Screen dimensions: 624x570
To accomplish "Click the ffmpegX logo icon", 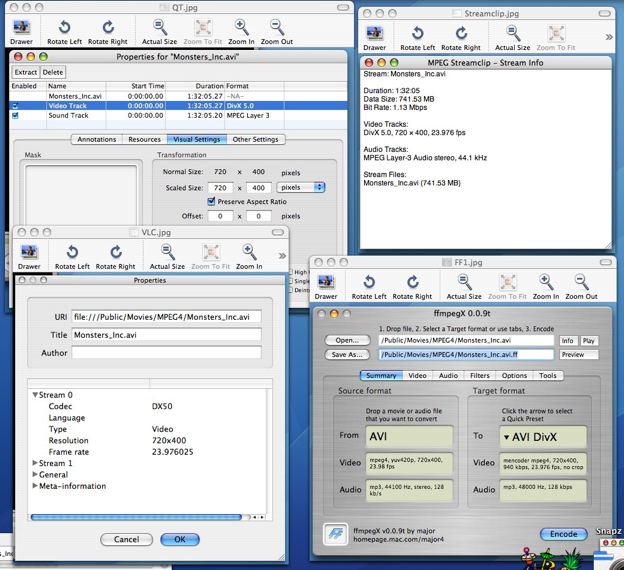I will (x=335, y=534).
